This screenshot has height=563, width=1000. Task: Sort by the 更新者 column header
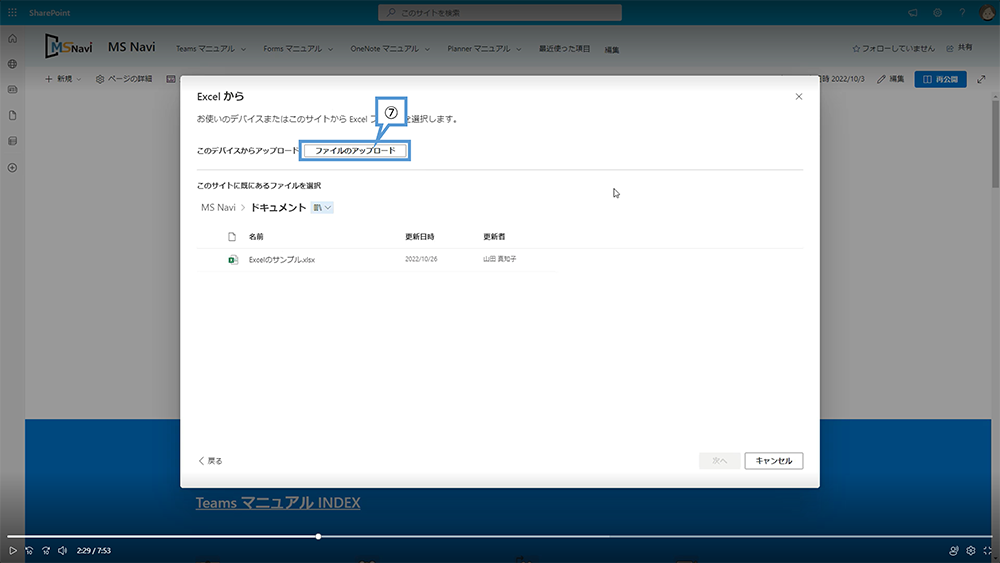(x=494, y=237)
